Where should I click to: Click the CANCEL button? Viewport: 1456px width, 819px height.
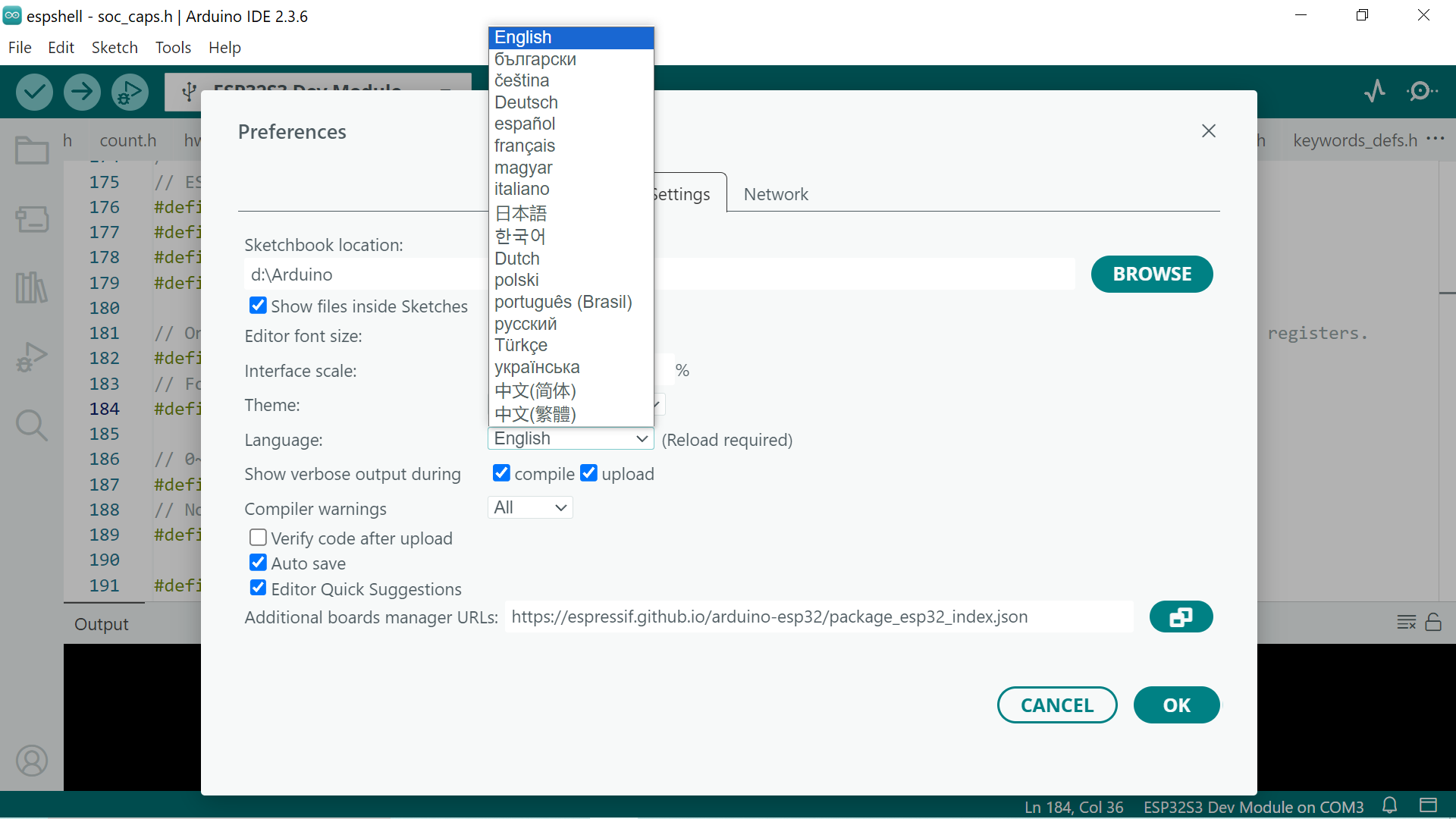[1056, 705]
